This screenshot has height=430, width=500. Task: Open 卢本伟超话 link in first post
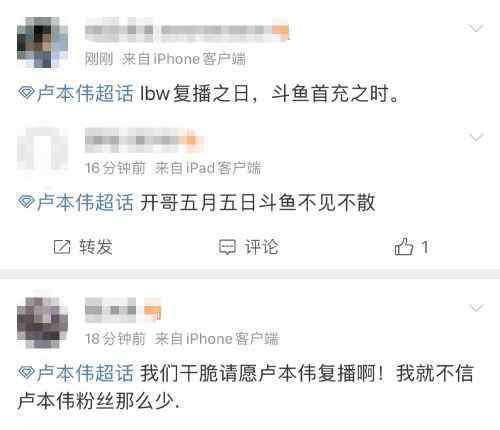pos(85,93)
